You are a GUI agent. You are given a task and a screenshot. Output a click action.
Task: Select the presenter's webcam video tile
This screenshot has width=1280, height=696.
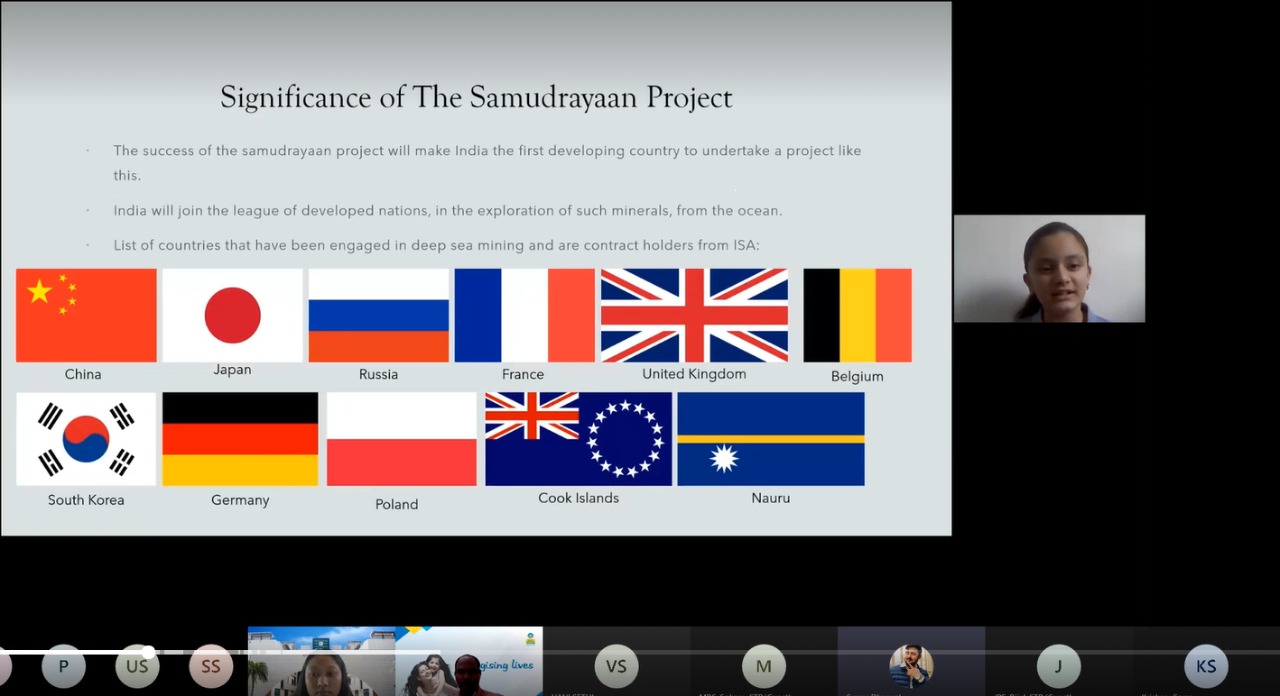pyautogui.click(x=1049, y=269)
